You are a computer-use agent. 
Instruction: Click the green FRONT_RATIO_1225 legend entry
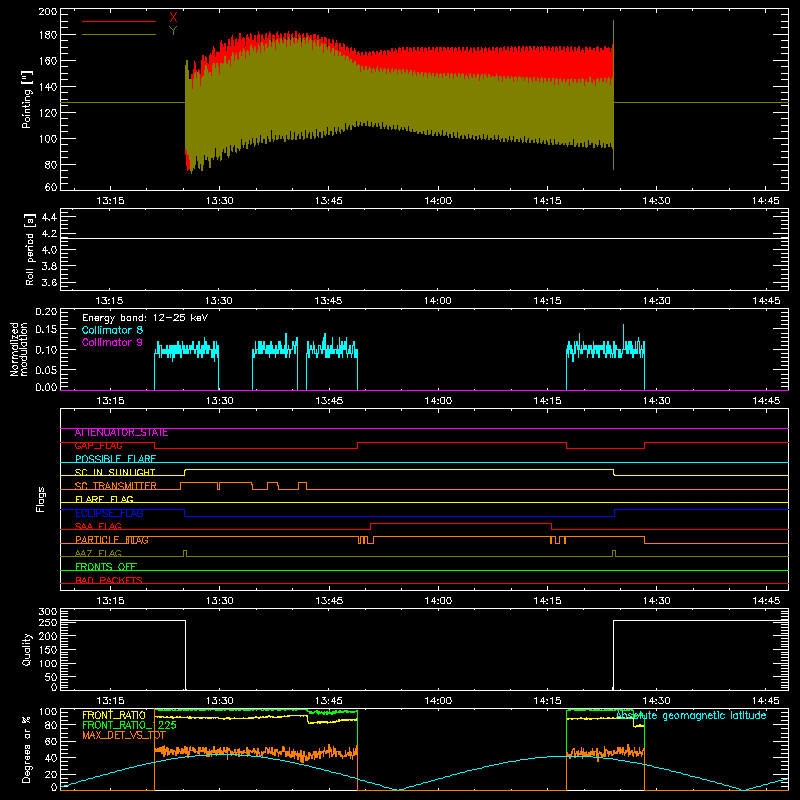coord(129,725)
